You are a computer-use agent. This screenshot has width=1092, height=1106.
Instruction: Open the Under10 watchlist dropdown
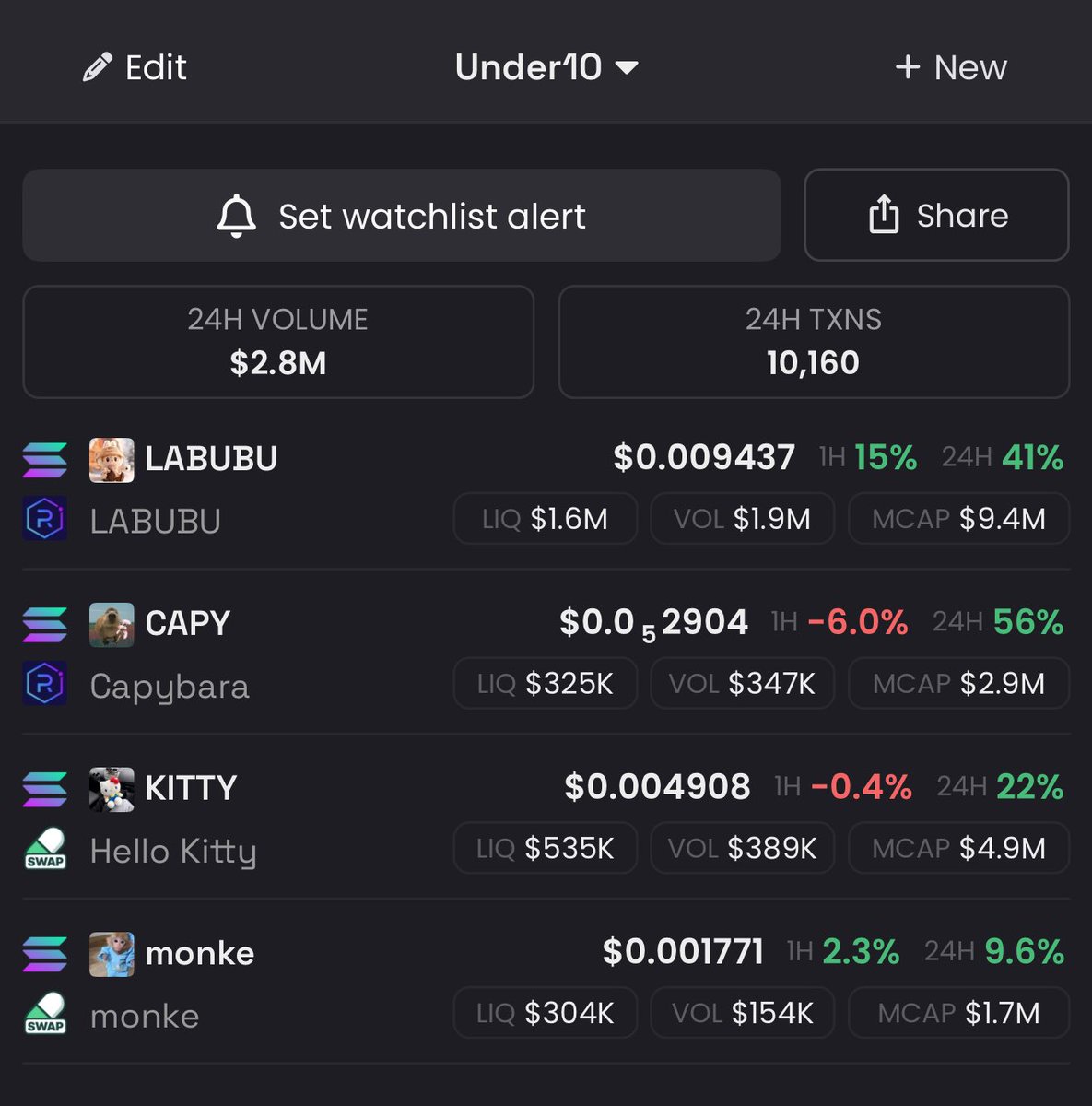click(x=546, y=67)
